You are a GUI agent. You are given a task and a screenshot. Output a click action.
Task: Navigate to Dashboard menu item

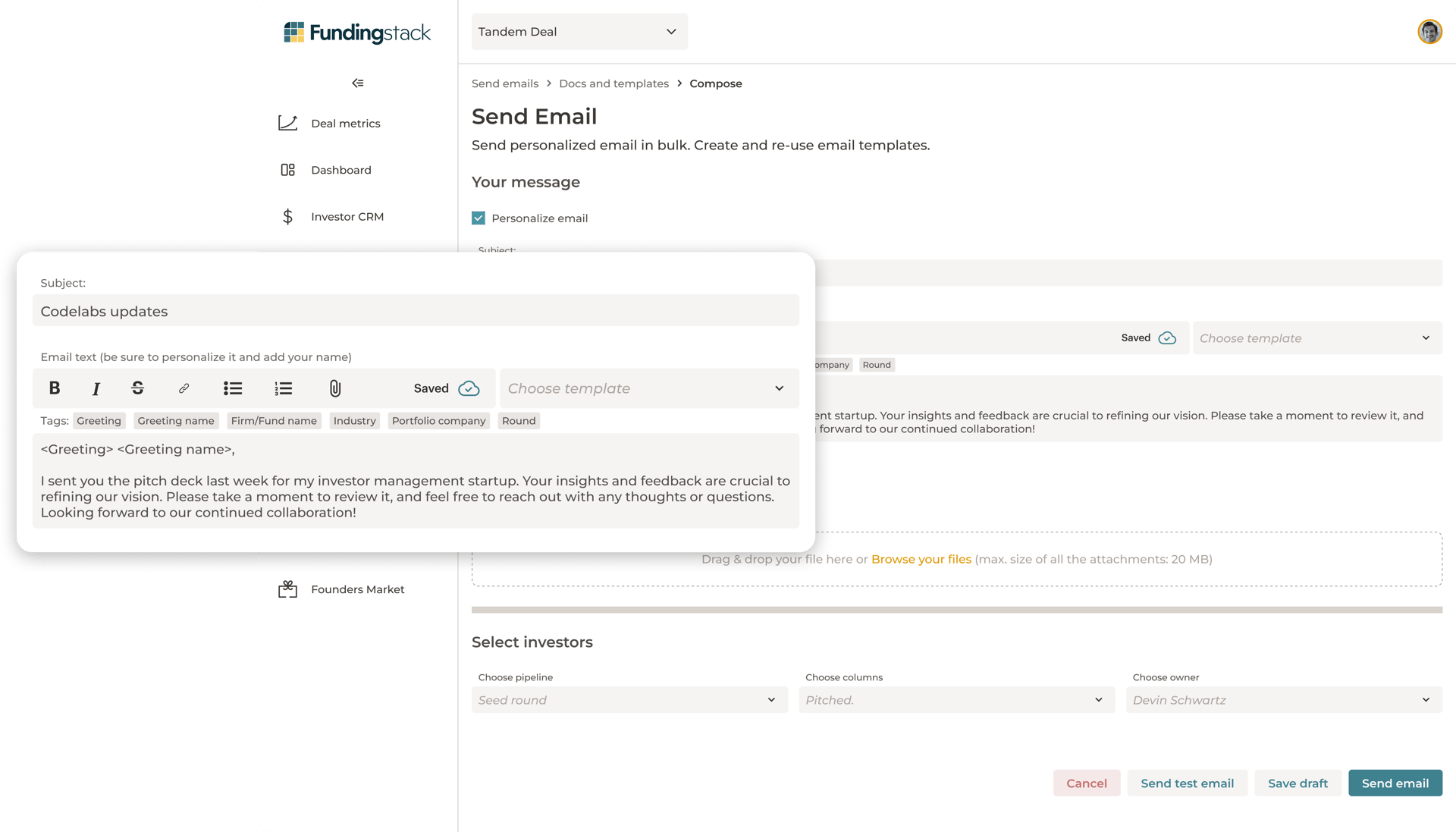[341, 169]
